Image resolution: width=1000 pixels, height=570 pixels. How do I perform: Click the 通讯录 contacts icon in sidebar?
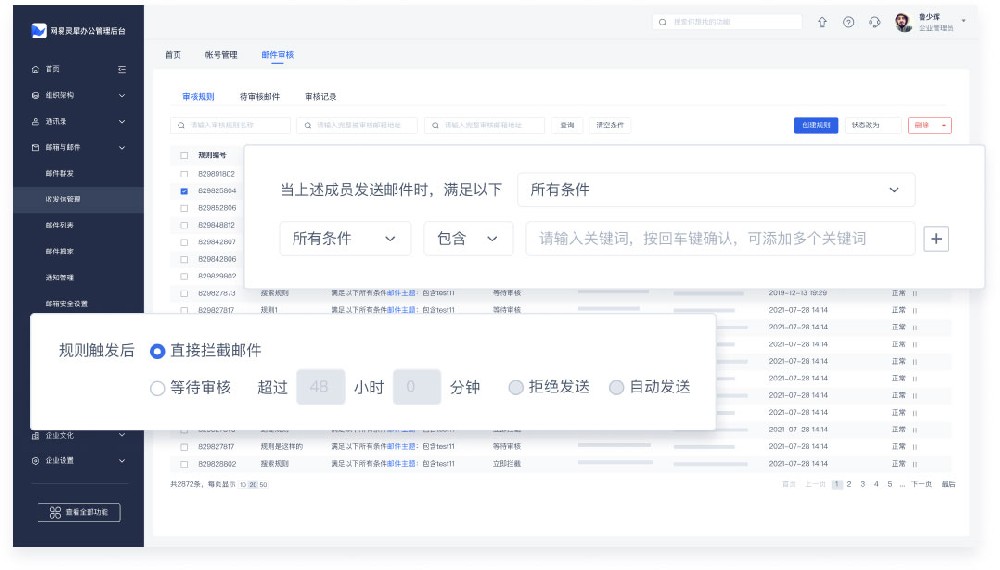tap(36, 121)
